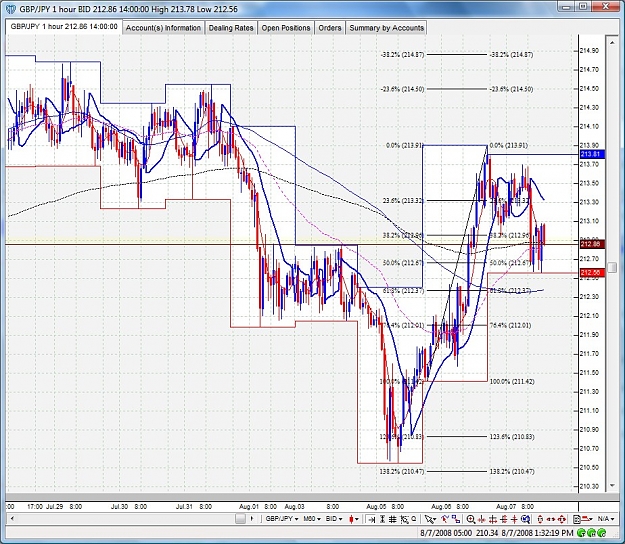Click the red vertical resize arrows icon

pyautogui.click(x=540, y=519)
